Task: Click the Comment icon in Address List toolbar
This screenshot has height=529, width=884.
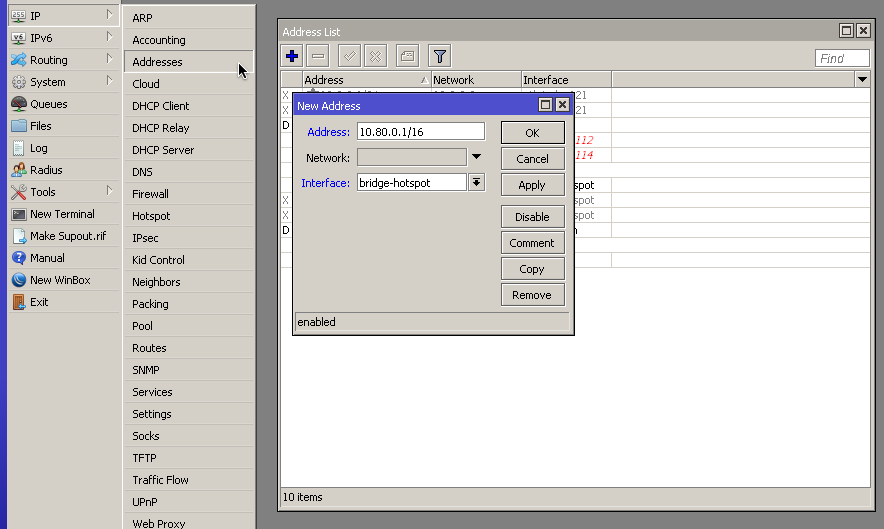Action: tap(406, 57)
